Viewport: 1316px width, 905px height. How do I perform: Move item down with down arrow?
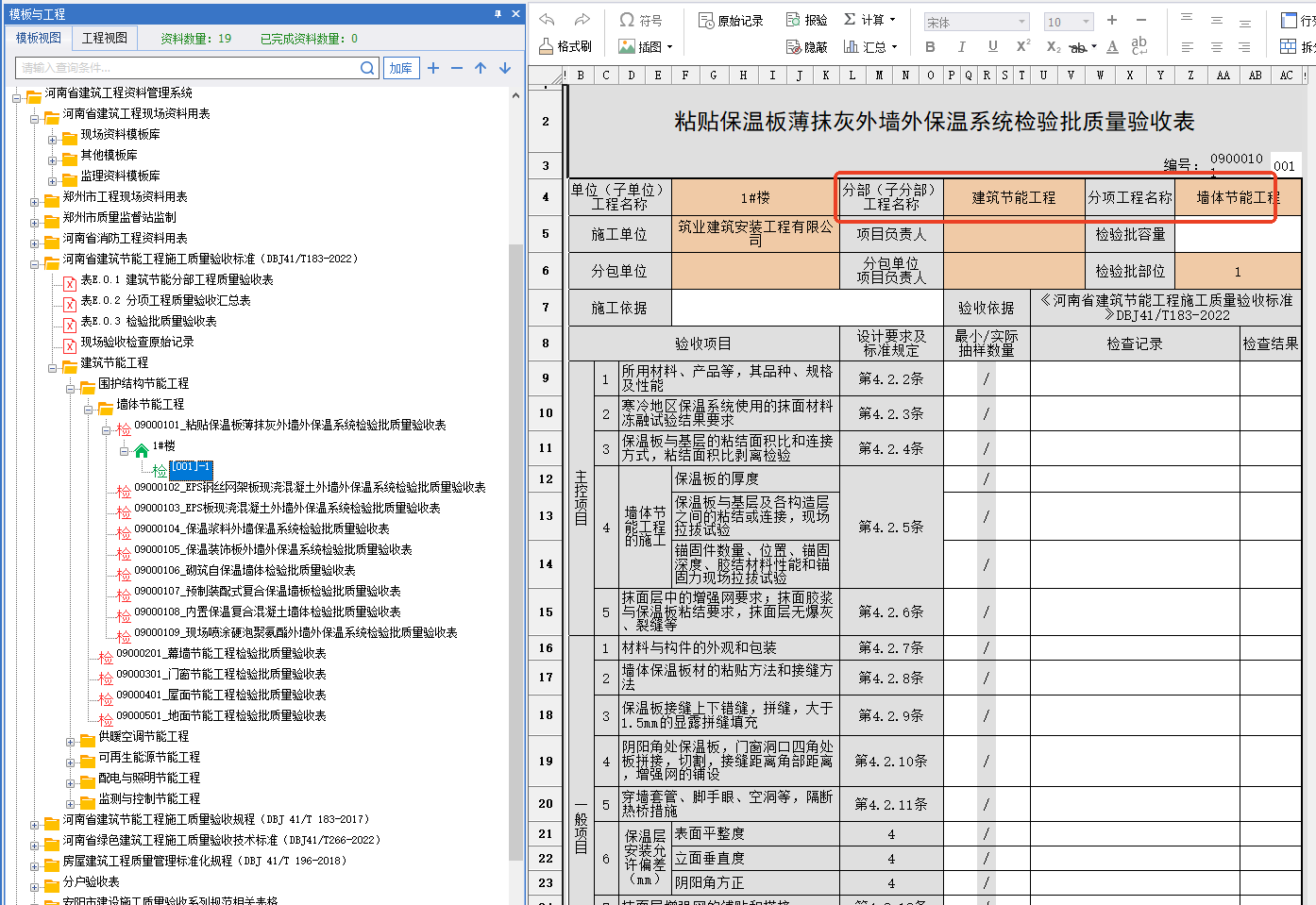pyautogui.click(x=505, y=68)
